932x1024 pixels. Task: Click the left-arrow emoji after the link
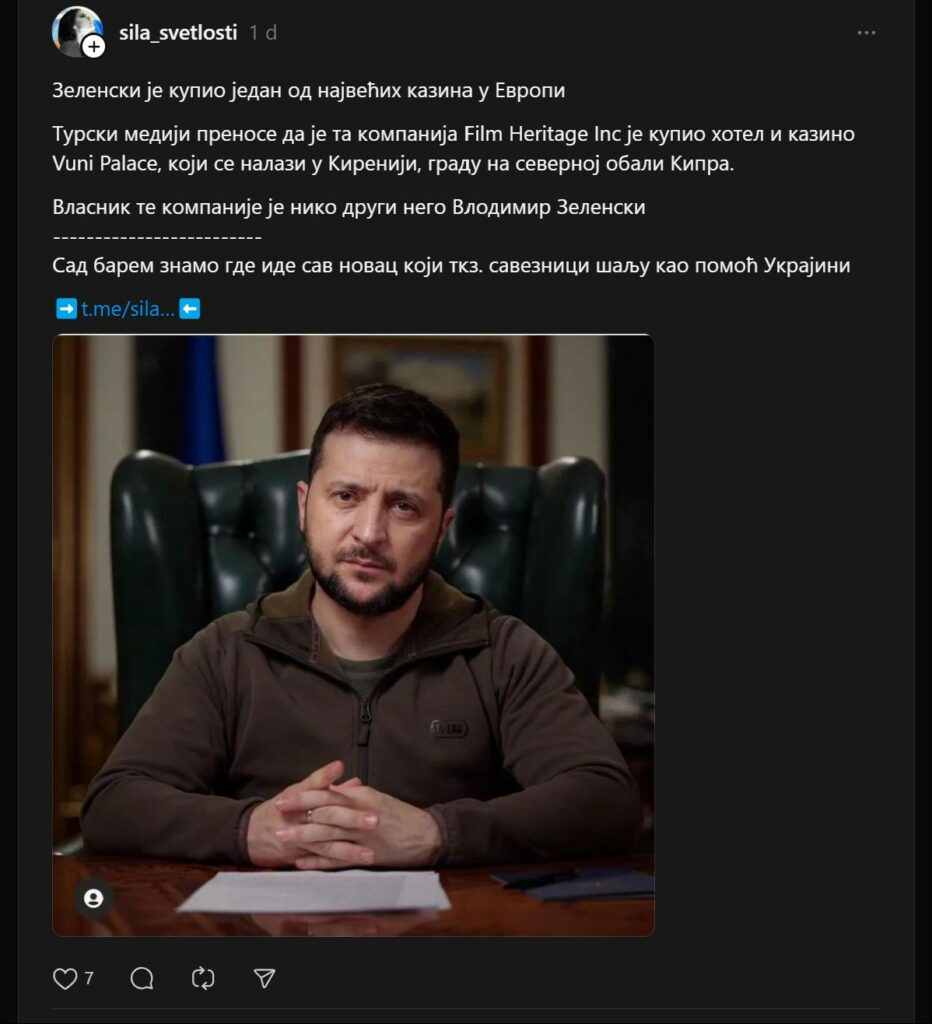point(189,308)
